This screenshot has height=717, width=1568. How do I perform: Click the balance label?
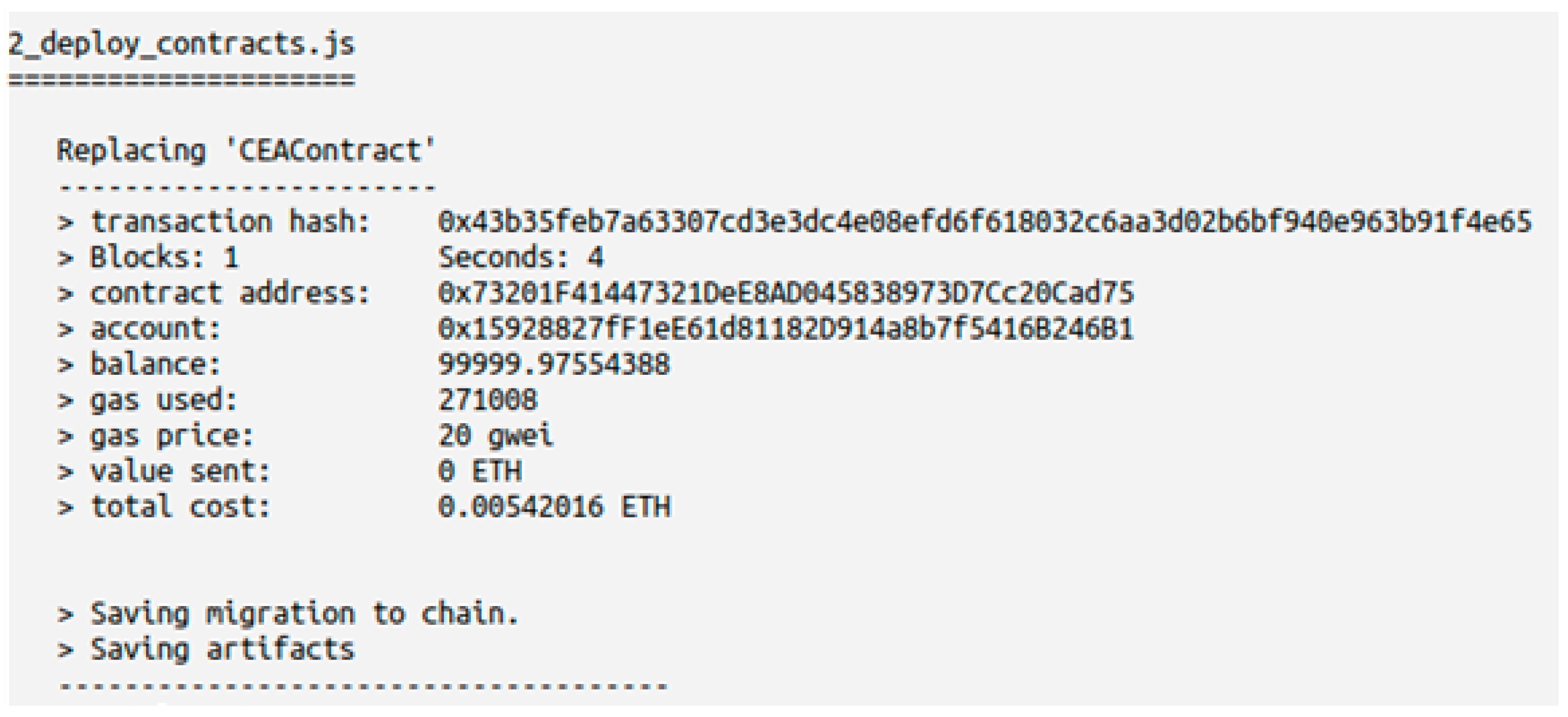[155, 365]
